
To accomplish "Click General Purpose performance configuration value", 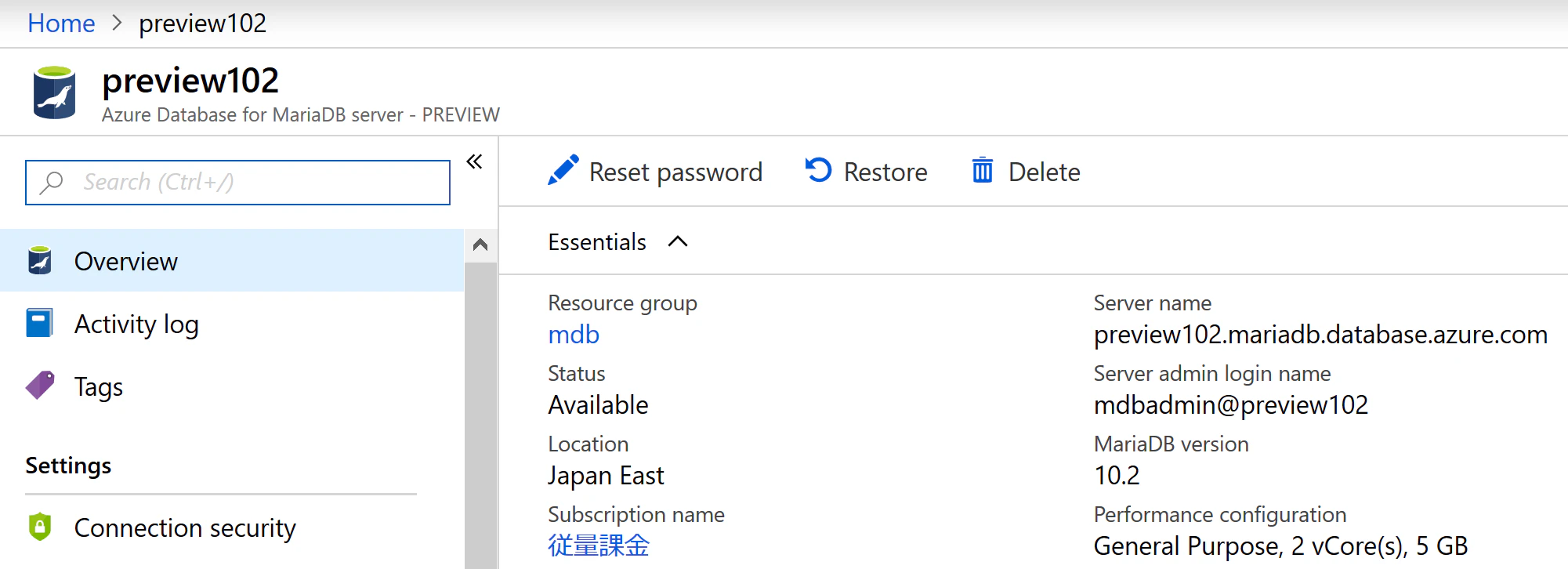I will (x=1280, y=546).
